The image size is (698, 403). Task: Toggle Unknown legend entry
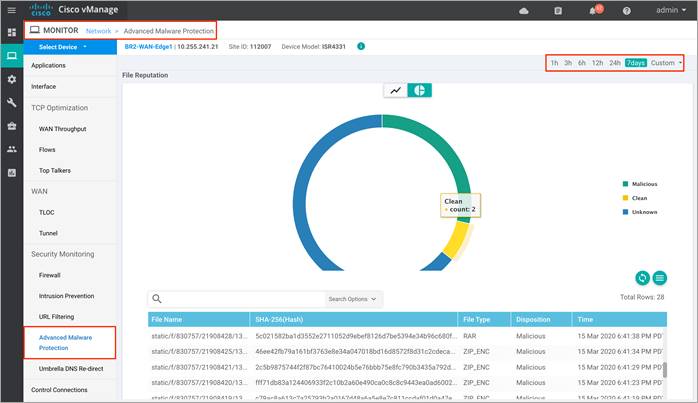[x=640, y=212]
